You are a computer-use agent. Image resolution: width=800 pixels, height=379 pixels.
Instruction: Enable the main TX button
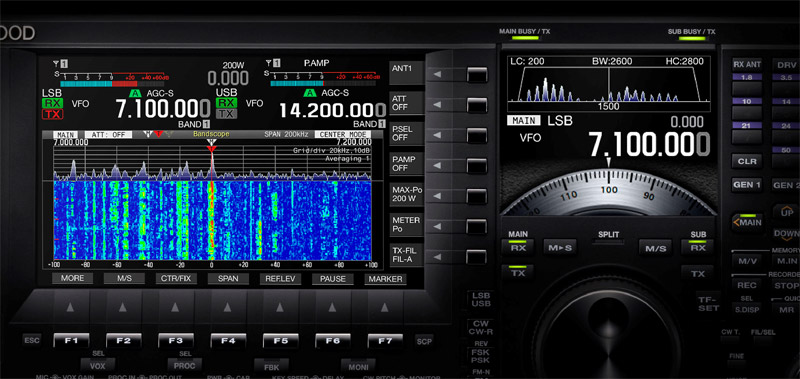click(517, 273)
